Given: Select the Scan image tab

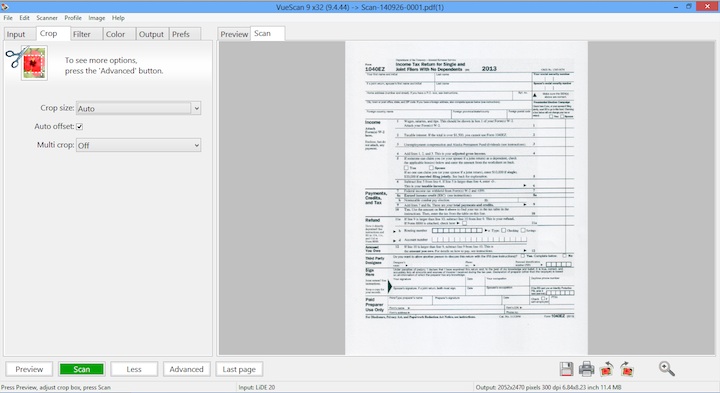Looking at the screenshot, I should click(x=267, y=33).
